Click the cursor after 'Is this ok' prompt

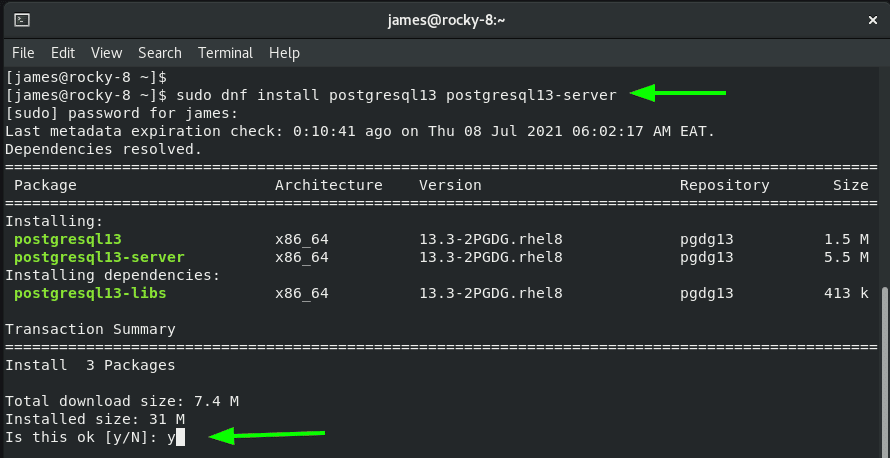click(180, 438)
